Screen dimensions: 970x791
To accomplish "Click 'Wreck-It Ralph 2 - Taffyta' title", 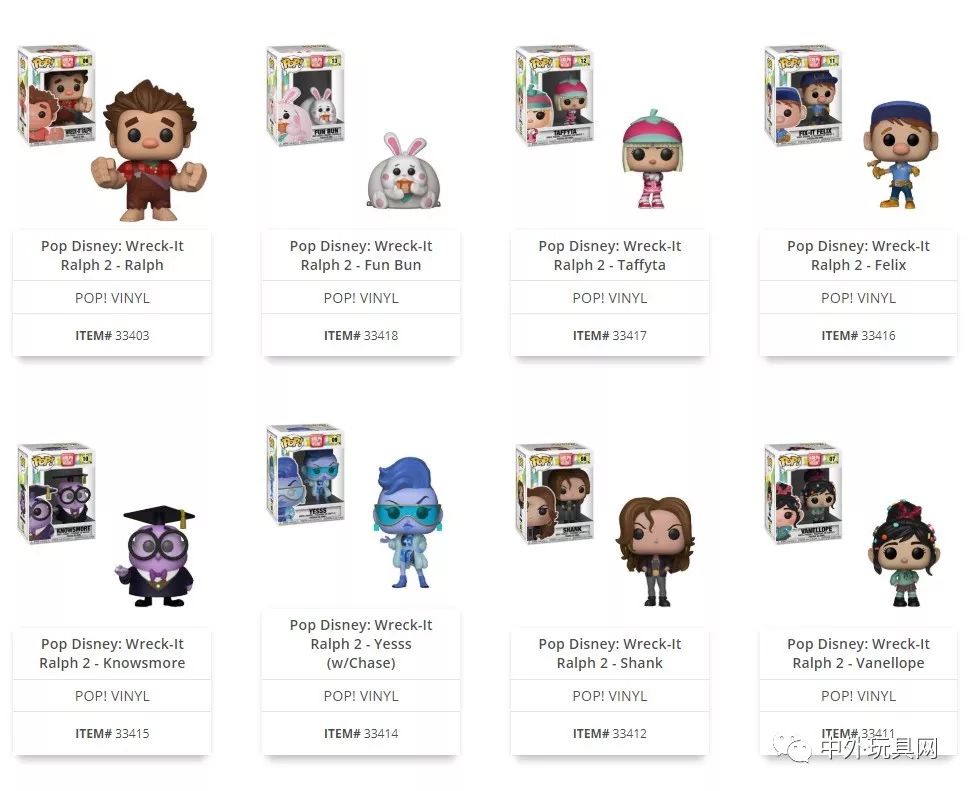I will pyautogui.click(x=609, y=255).
